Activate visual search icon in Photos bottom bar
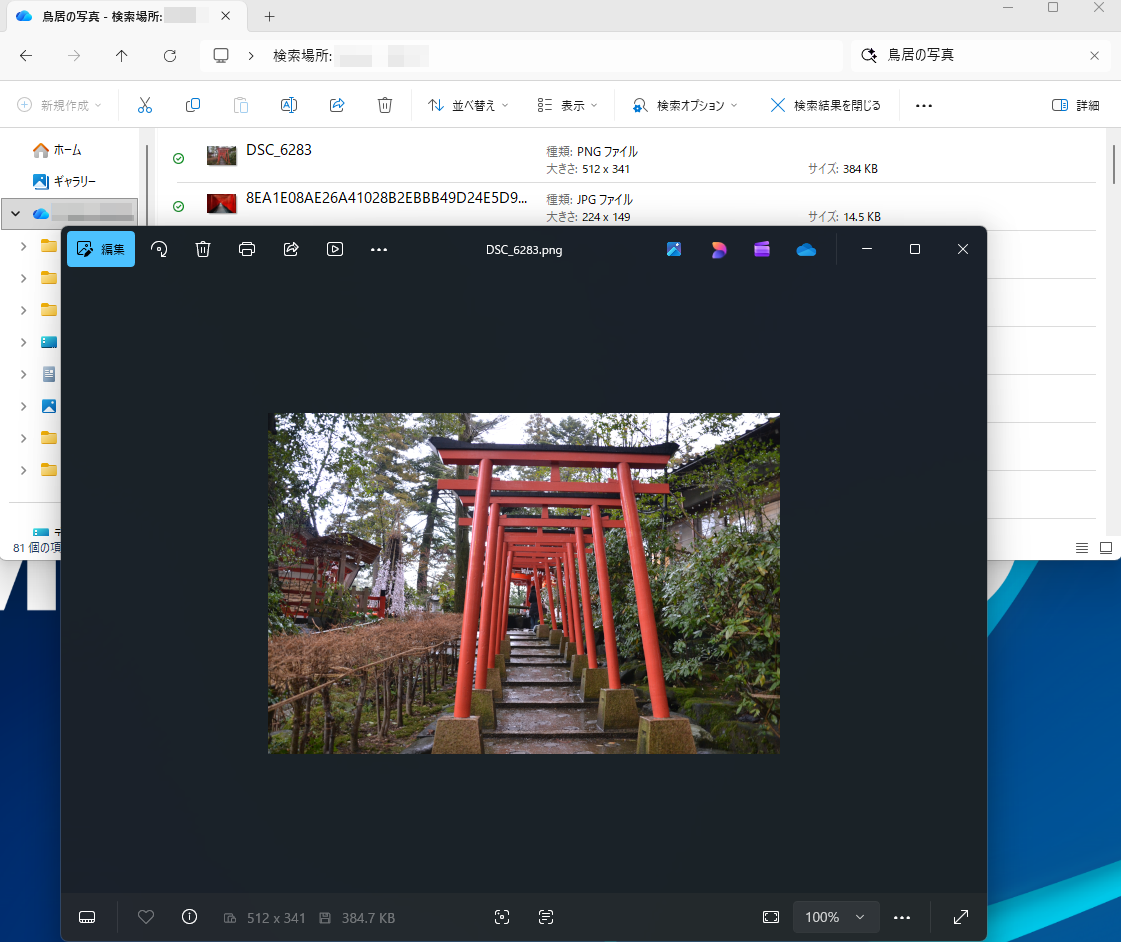The width and height of the screenshot is (1121, 942). tap(502, 917)
